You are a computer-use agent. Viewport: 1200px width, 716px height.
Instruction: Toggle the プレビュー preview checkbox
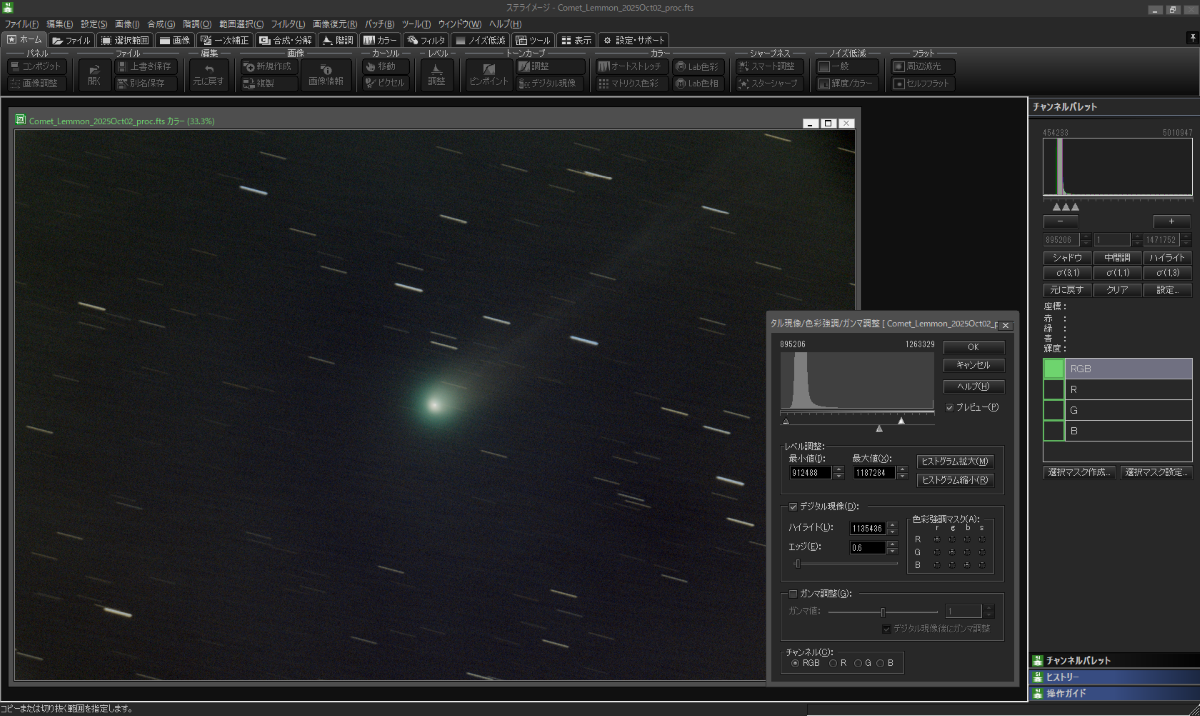pyautogui.click(x=950, y=407)
